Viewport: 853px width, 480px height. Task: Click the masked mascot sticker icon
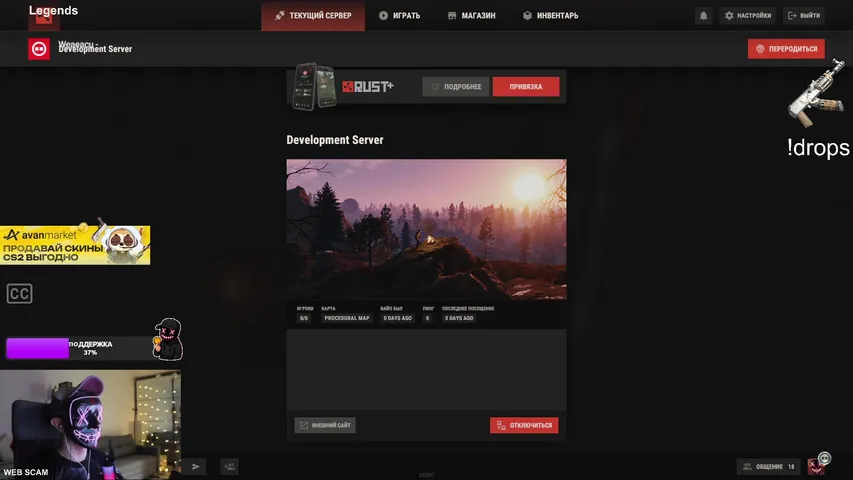click(x=168, y=339)
